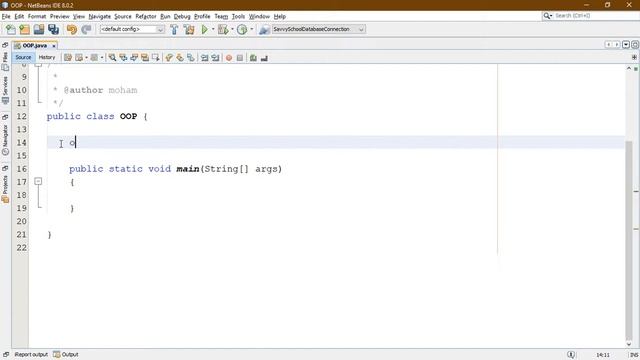Click Report output in status bar
This screenshot has width=640, height=360.
coord(31,355)
